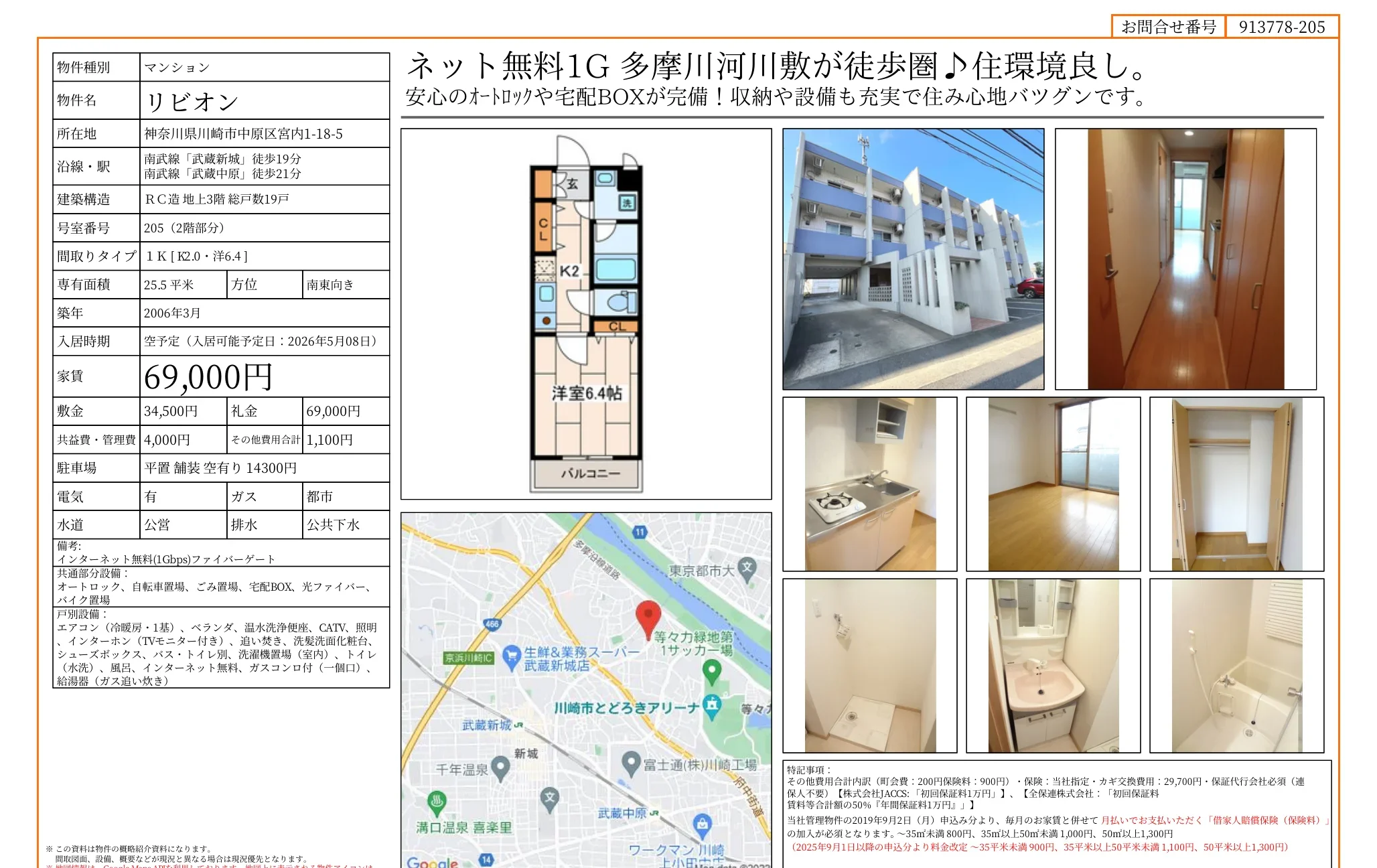Click the green park pin near soccer field
Image resolution: width=1377 pixels, height=868 pixels.
[711, 670]
